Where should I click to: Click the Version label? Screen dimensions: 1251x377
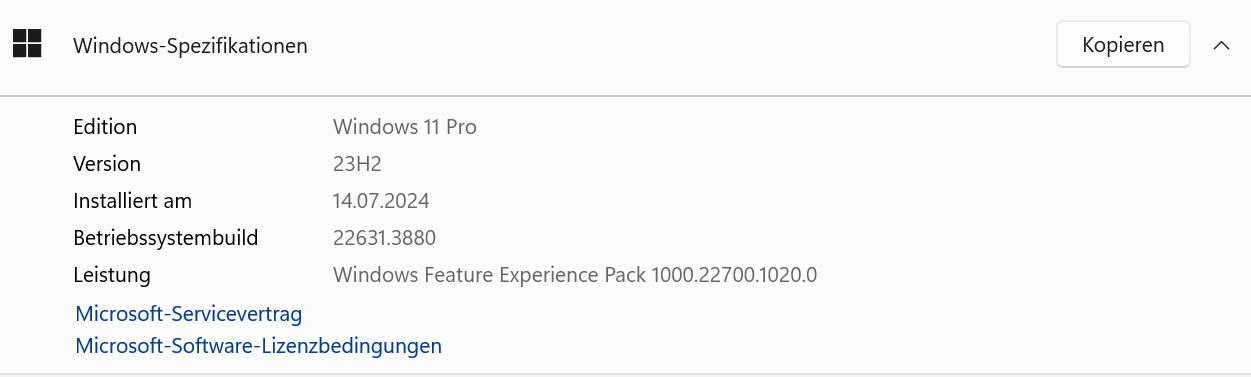coord(107,164)
